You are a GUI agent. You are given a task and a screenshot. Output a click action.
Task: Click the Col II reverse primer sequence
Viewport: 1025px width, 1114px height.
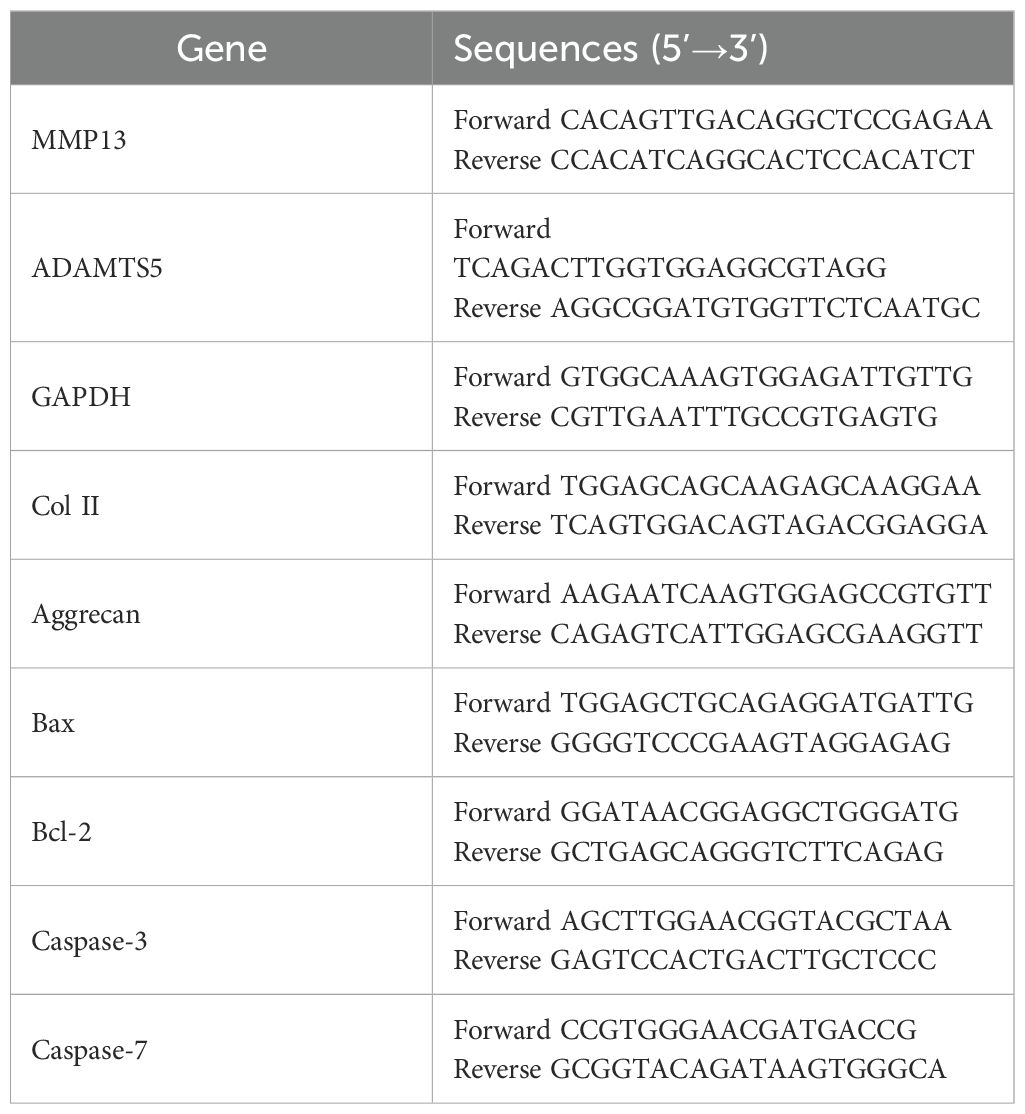pyautogui.click(x=768, y=526)
